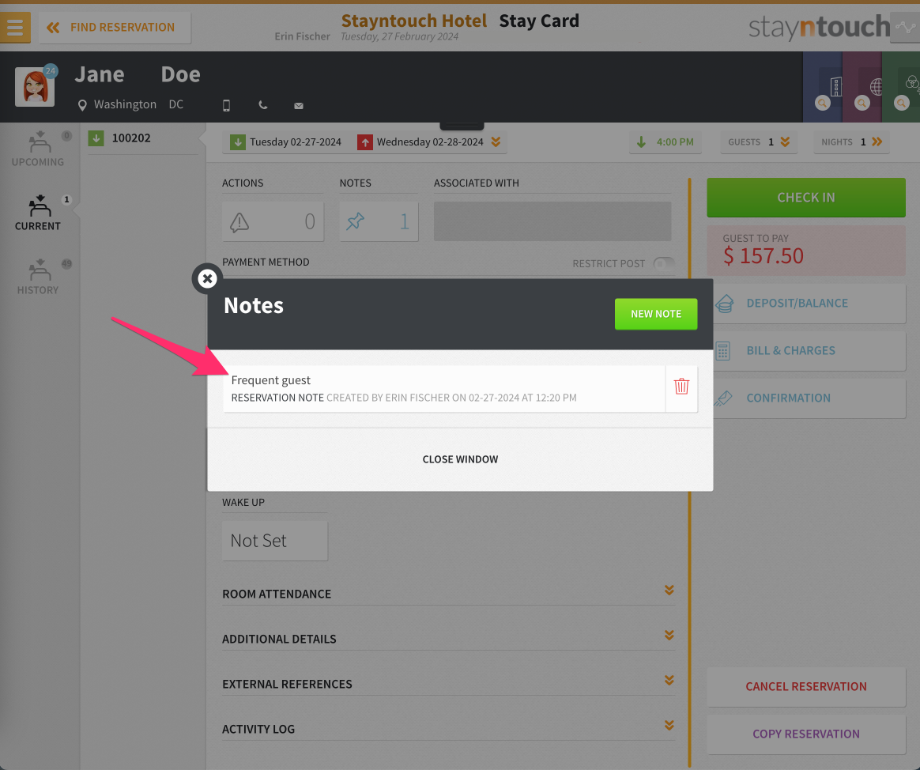This screenshot has width=920, height=770.
Task: Open the Frequent guest note
Action: (444, 389)
